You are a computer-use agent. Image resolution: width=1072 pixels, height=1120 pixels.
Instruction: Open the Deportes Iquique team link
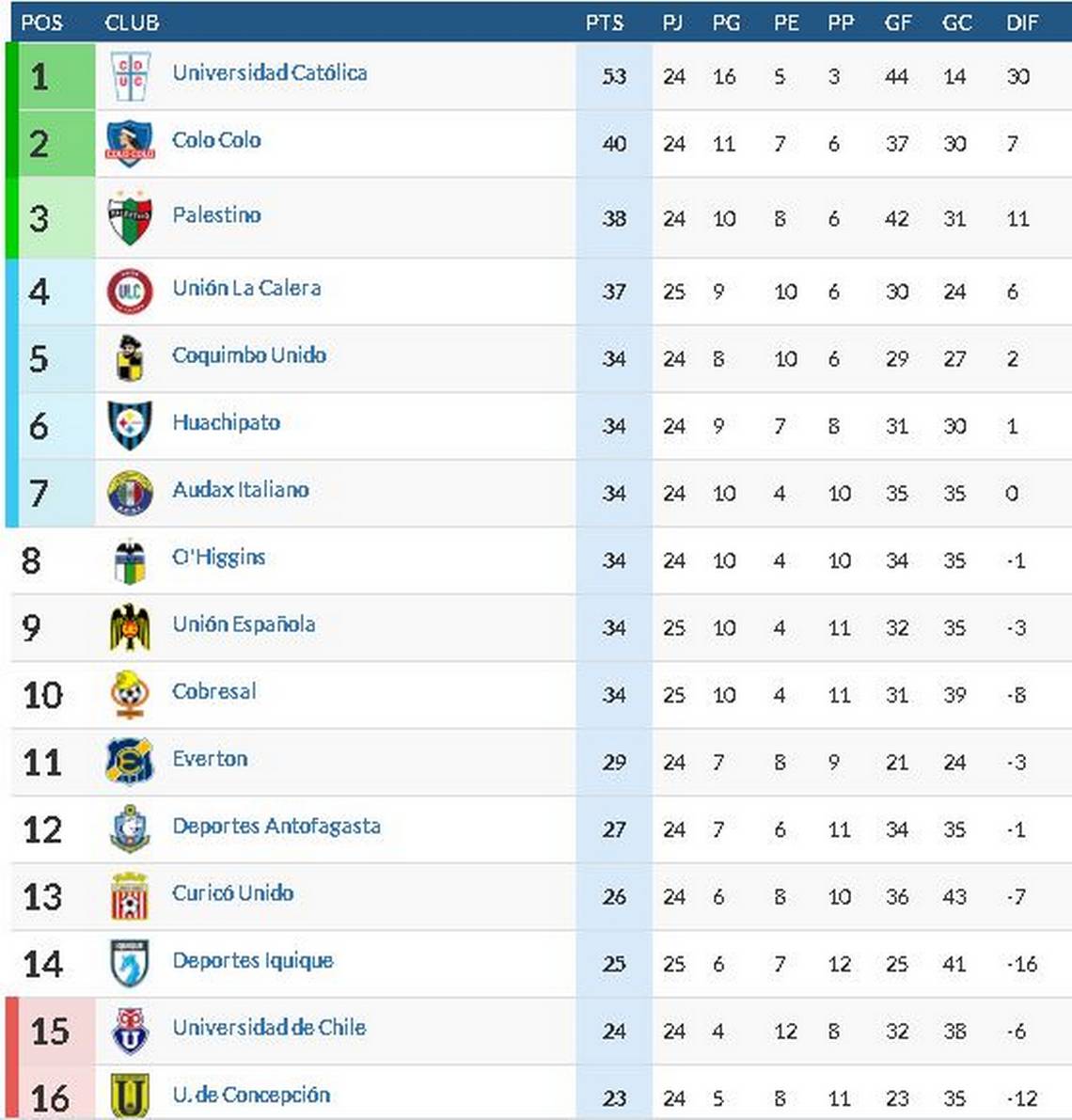[x=253, y=961]
